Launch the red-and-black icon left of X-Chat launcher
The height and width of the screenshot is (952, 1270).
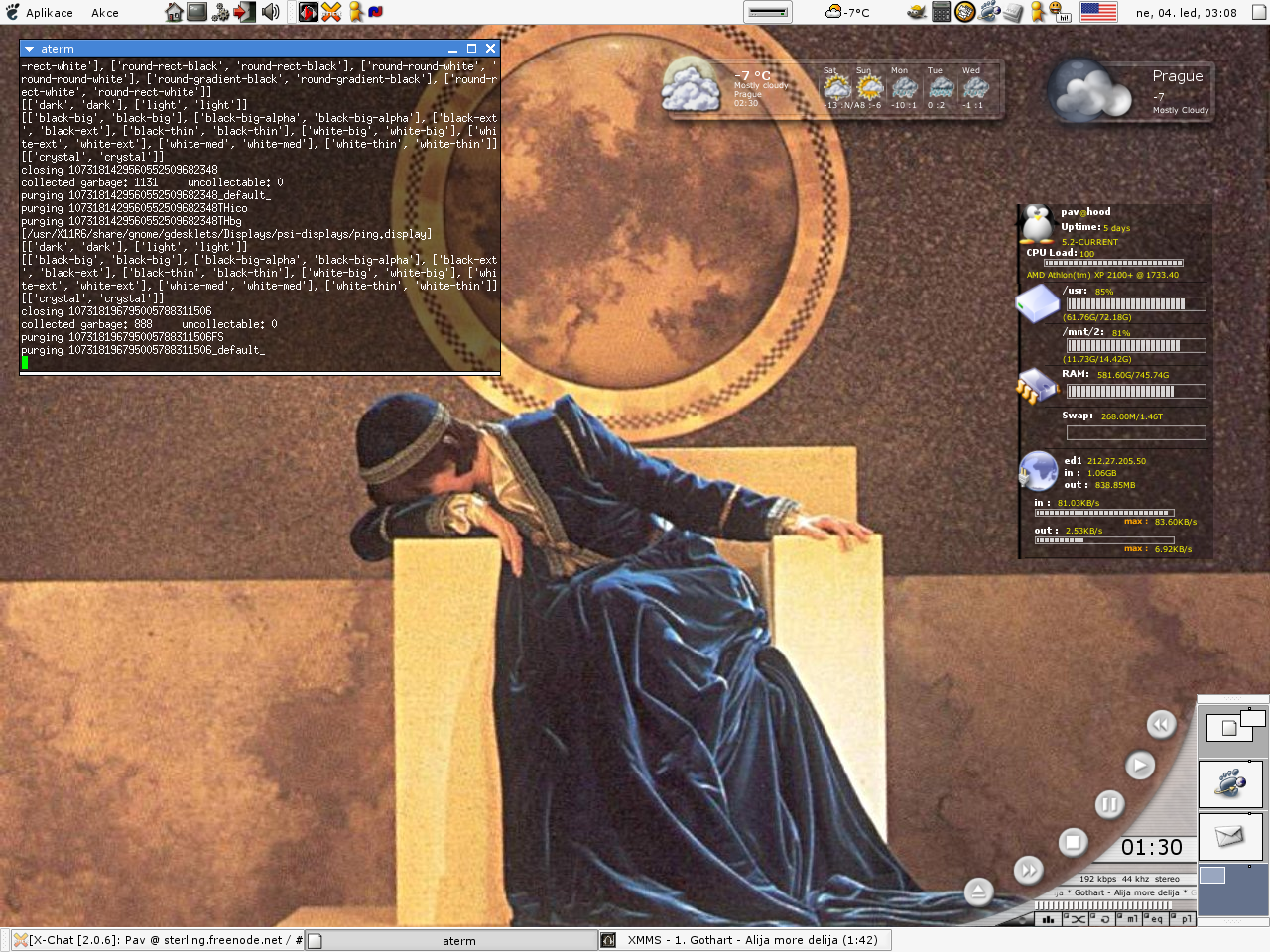[309, 12]
